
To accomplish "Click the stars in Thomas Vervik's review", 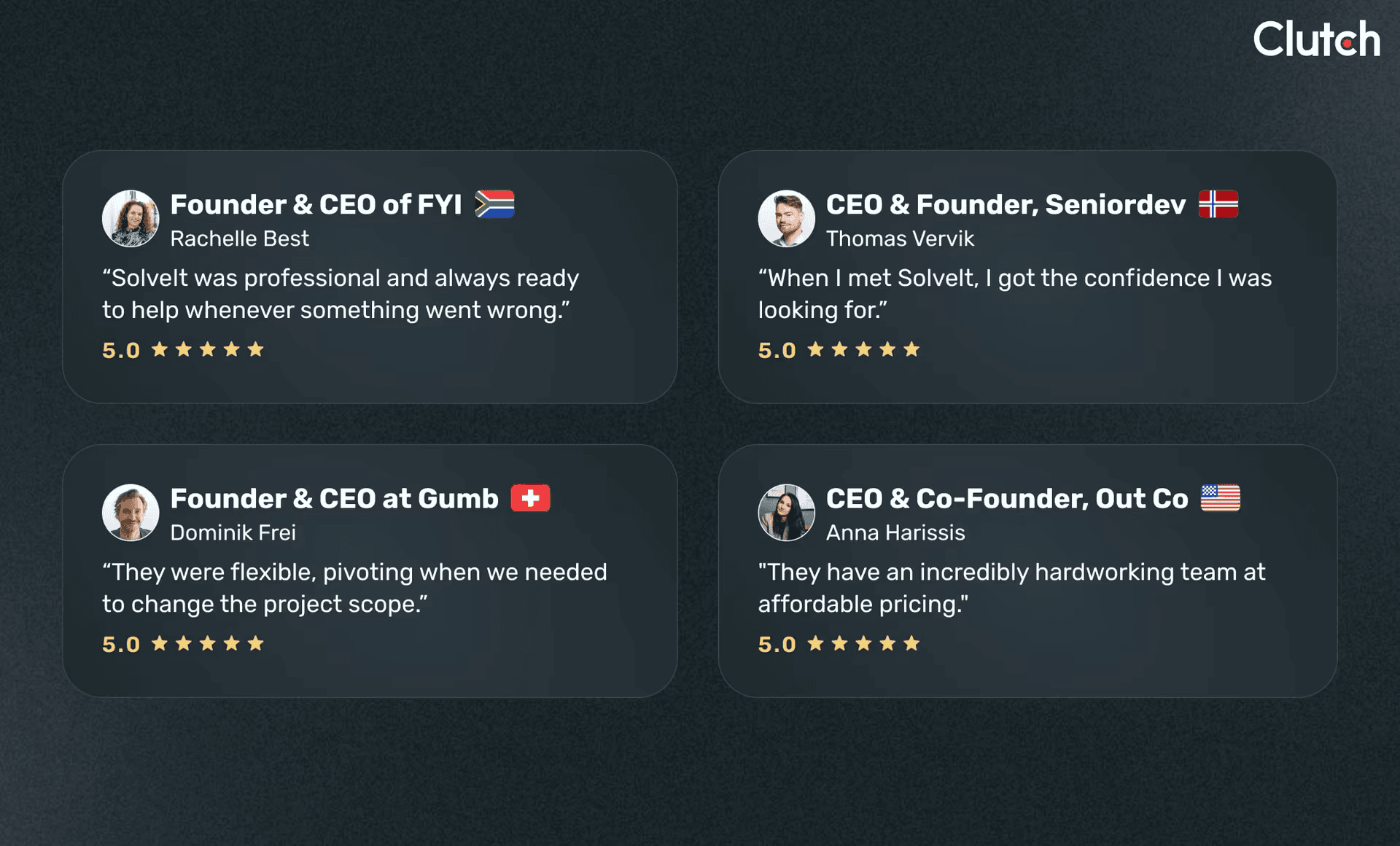I will [863, 350].
